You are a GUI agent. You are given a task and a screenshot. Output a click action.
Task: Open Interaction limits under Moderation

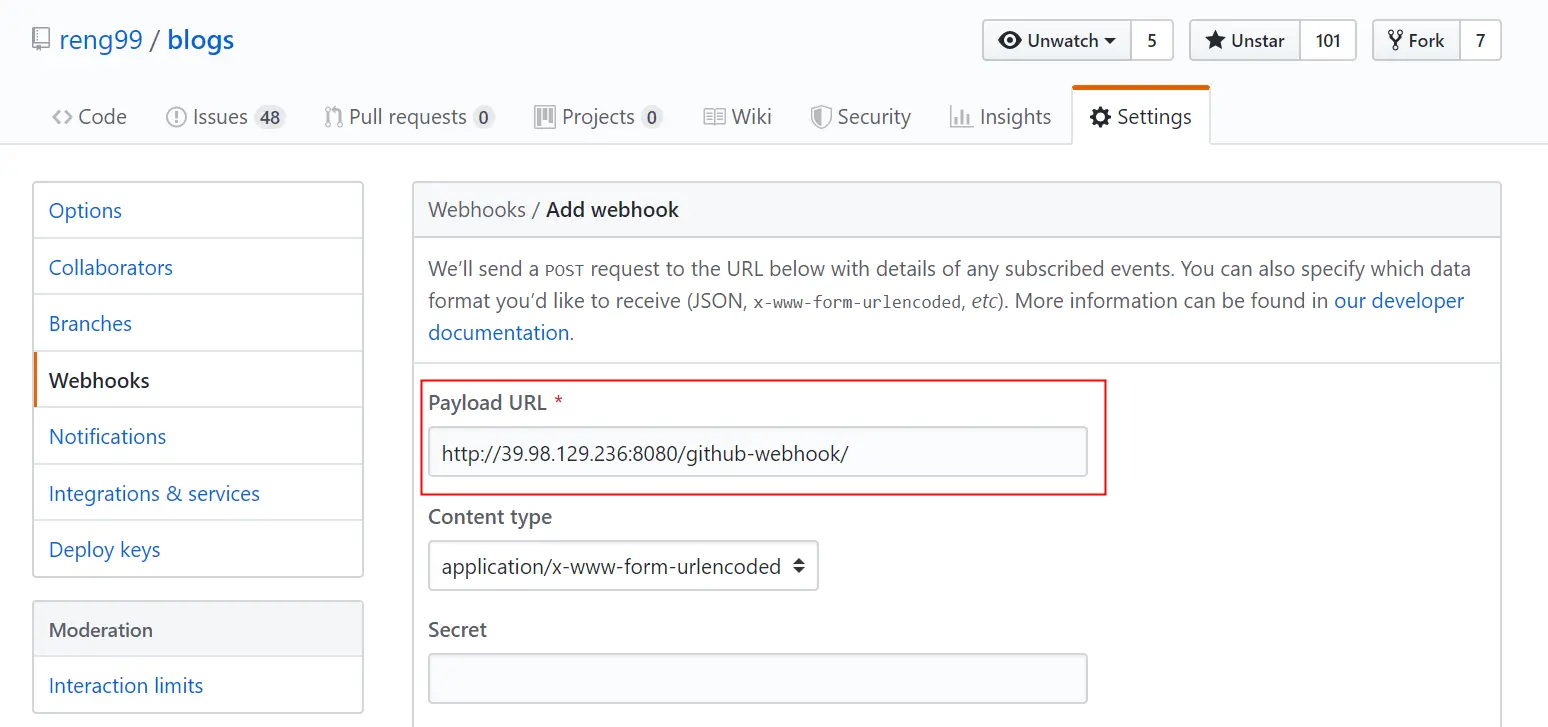tap(198, 685)
